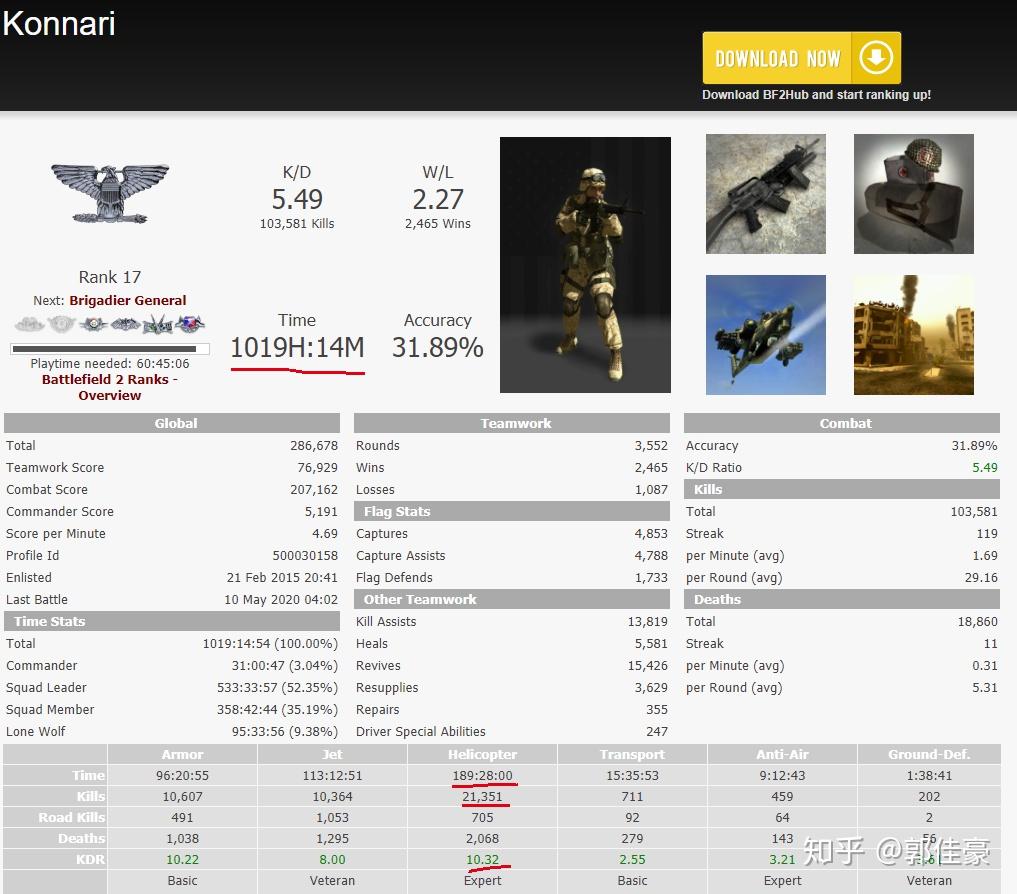
Task: Click the Download Now button
Action: tap(802, 58)
